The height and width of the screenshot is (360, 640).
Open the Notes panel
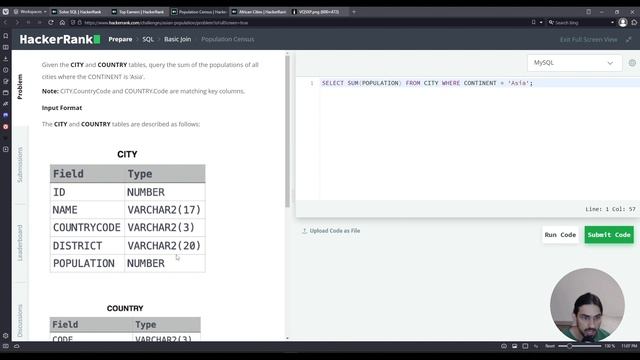coord(6,81)
